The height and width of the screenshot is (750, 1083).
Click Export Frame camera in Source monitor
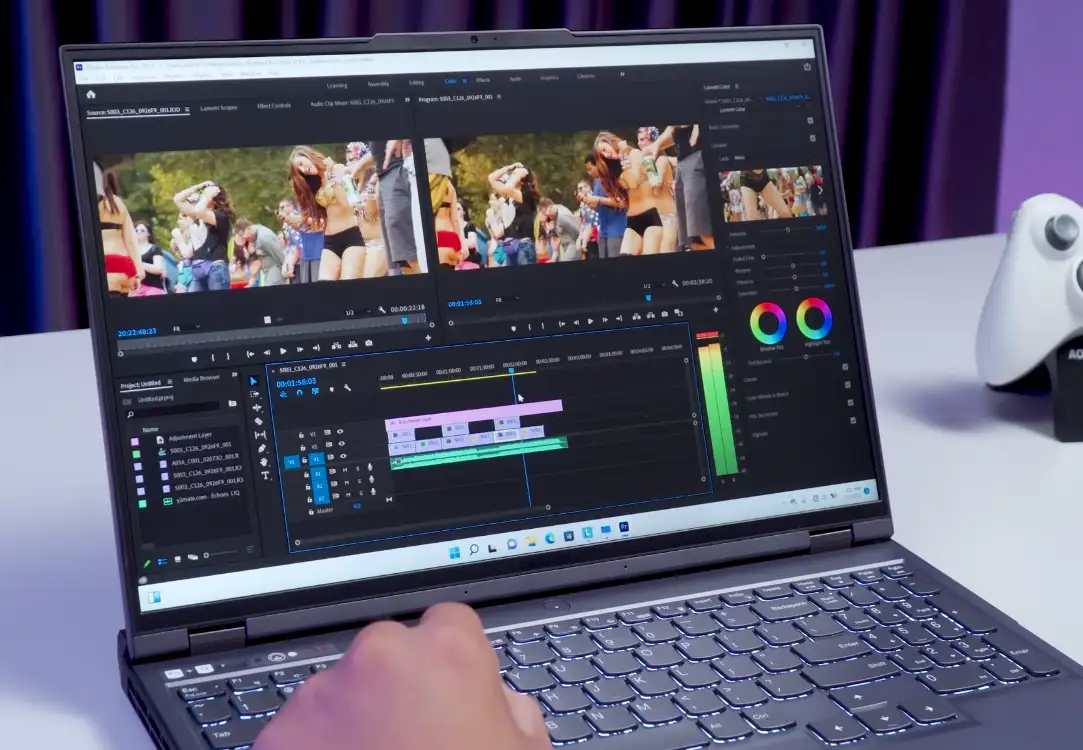pos(369,343)
